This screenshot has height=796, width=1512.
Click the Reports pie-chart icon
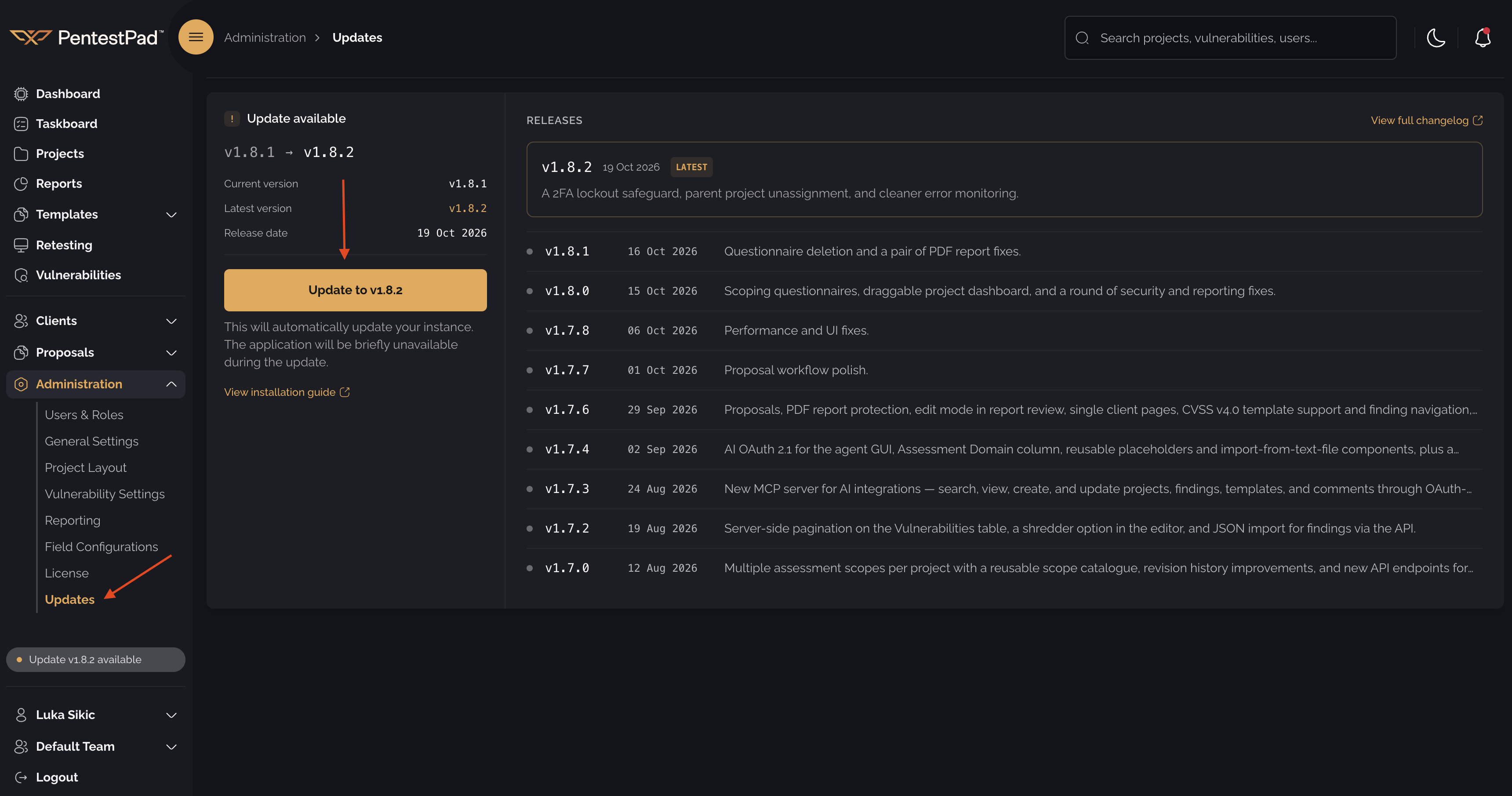coord(21,184)
